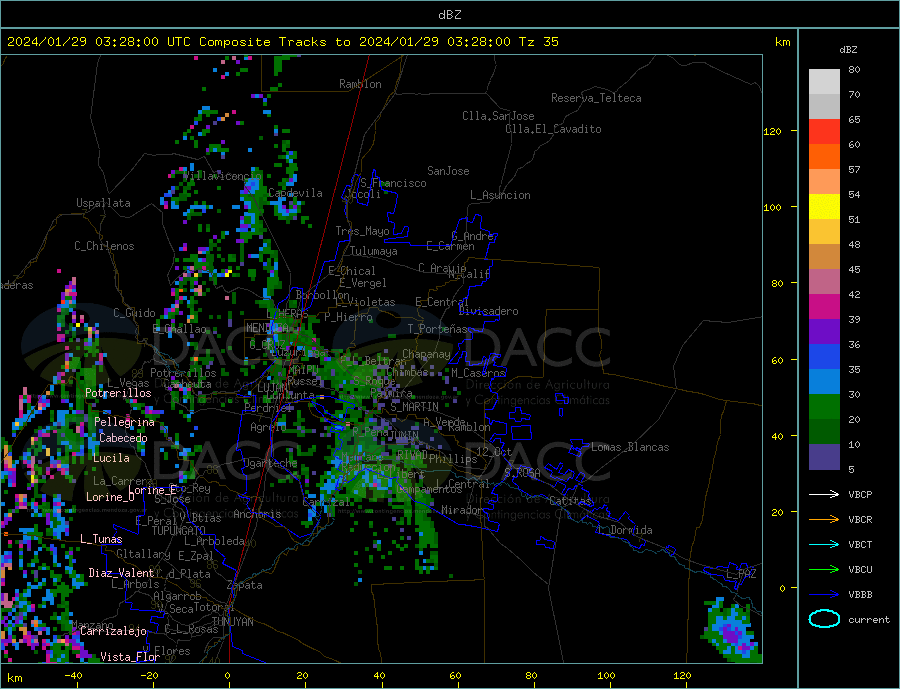Click the storm cell at map's southeast corner
Screen dimensions: 900x689
[x=732, y=630]
